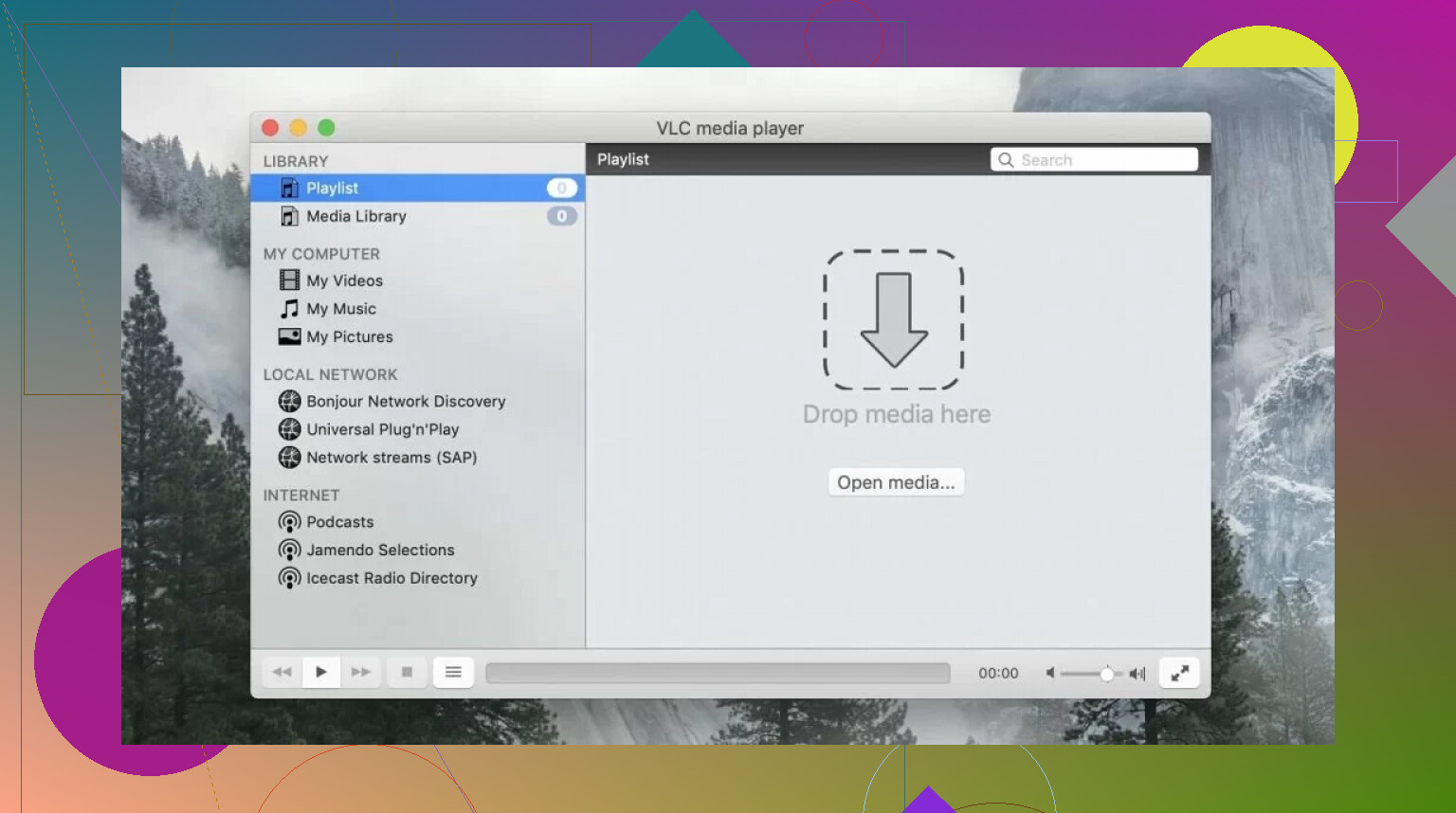Click the playback progress bar
The width and height of the screenshot is (1456, 813).
click(x=718, y=673)
